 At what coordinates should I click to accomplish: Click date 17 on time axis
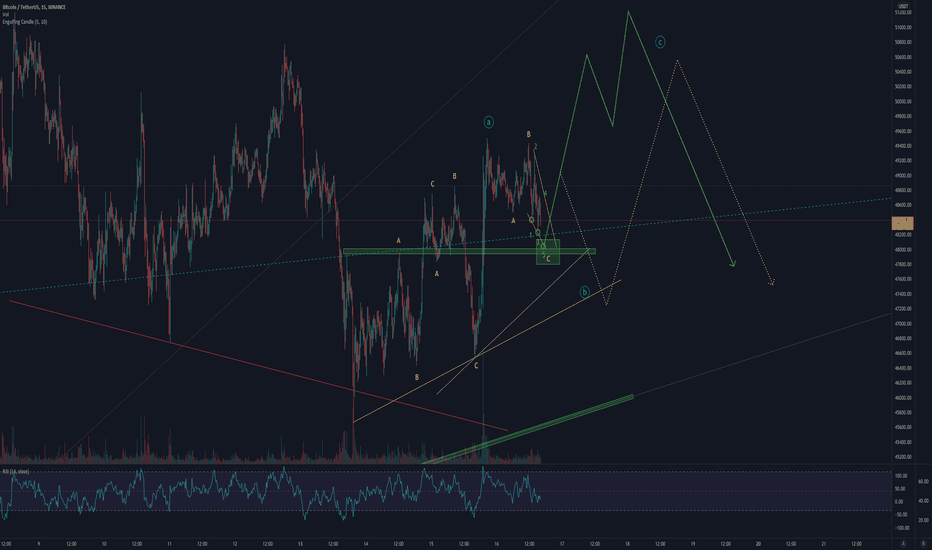point(562,543)
